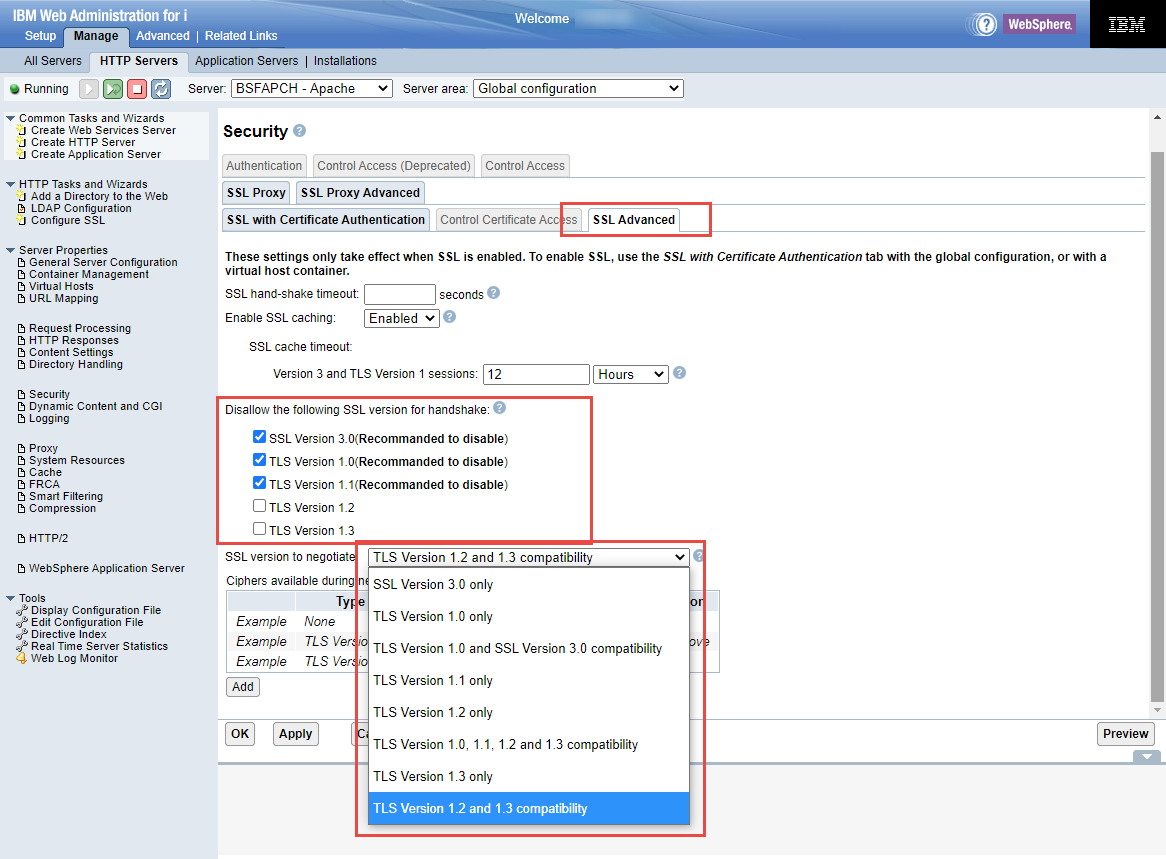Enable the TLS Version 1.2 checkbox
This screenshot has width=1166, height=859.
[259, 506]
